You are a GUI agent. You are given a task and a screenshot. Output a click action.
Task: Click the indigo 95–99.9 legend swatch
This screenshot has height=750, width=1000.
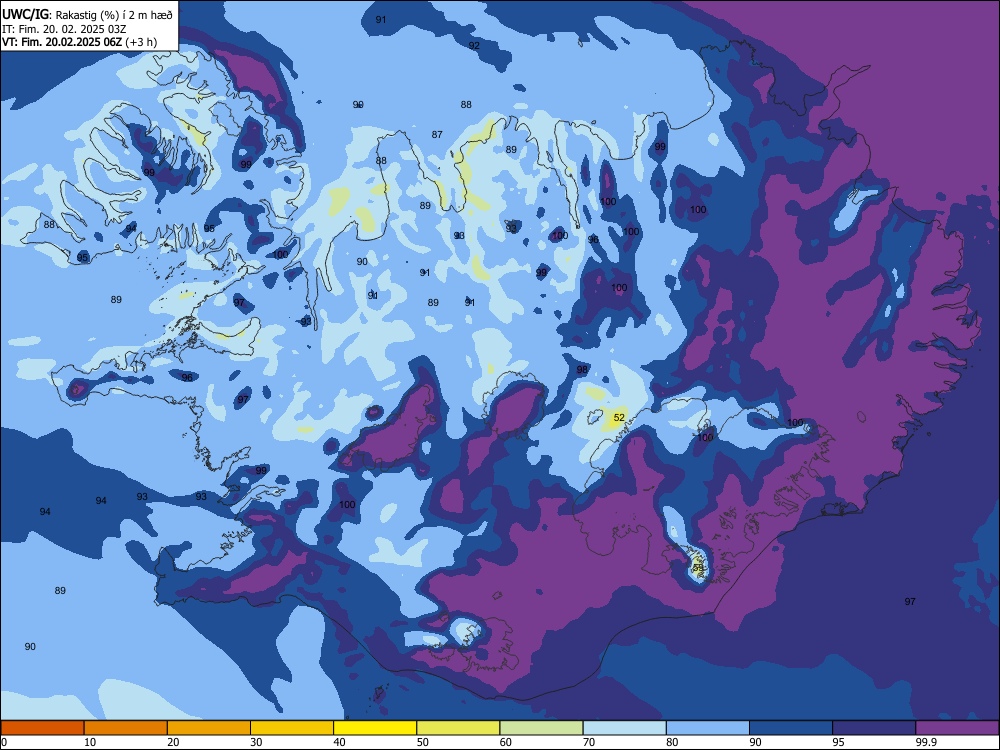[x=874, y=728]
